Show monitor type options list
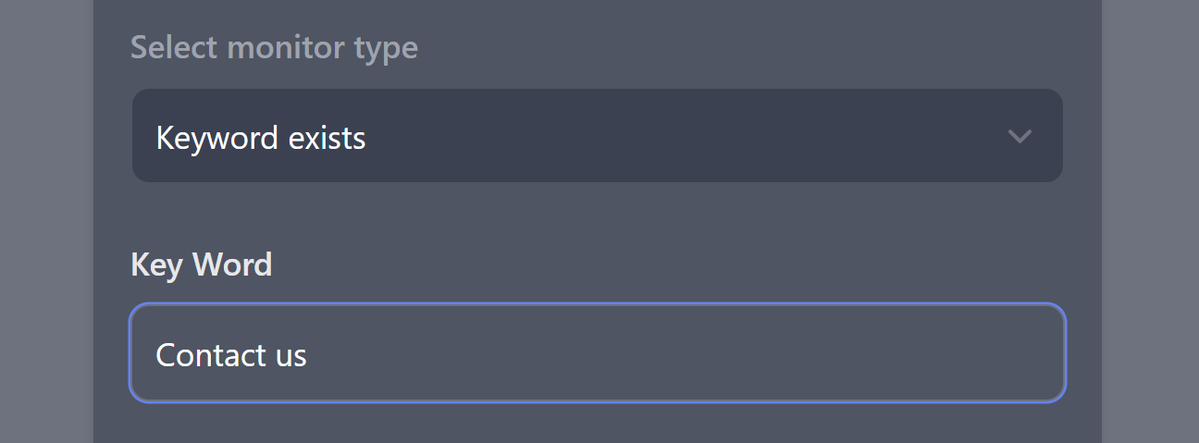 point(597,135)
